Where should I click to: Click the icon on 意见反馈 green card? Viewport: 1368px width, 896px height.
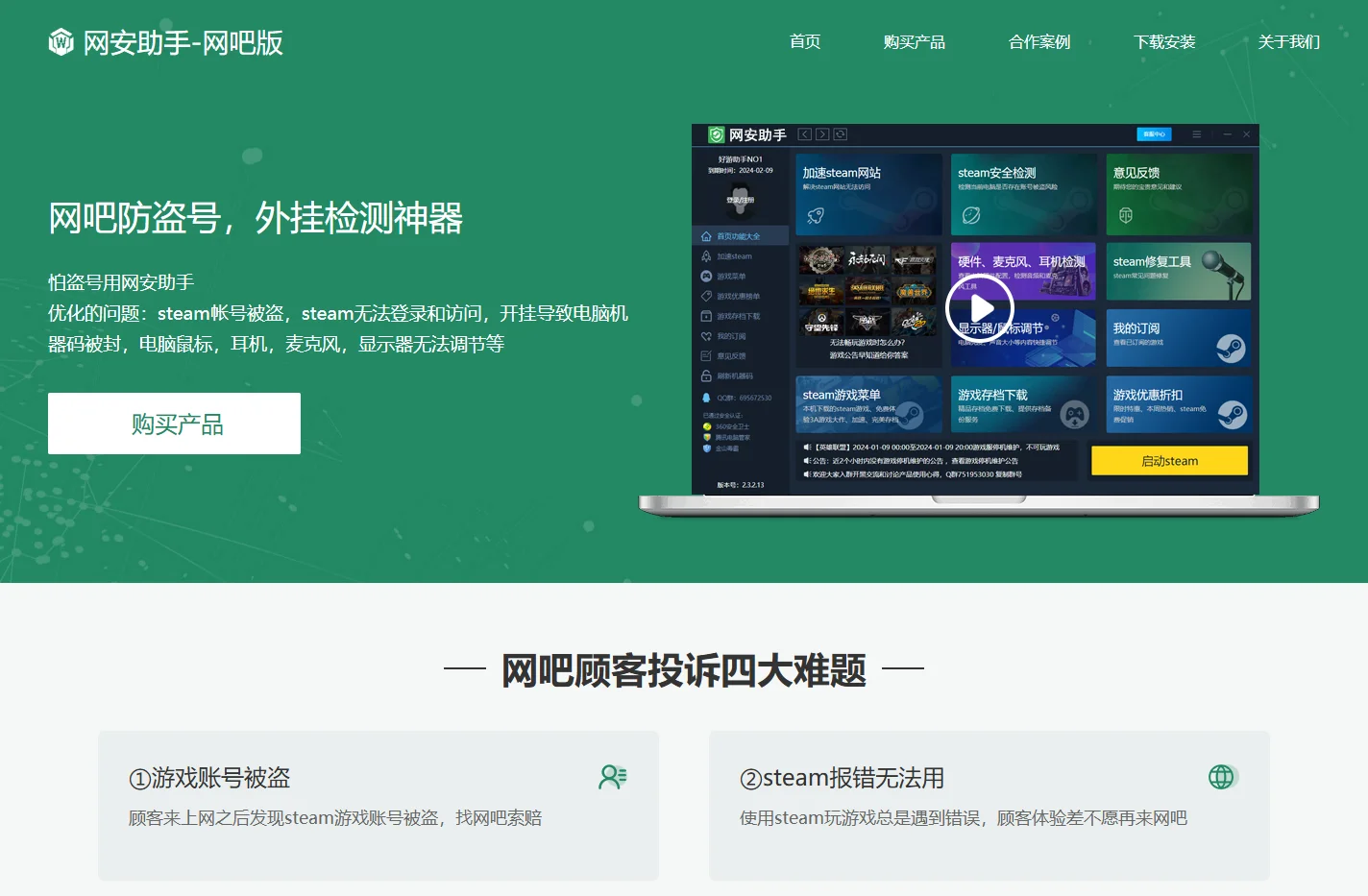[1126, 215]
